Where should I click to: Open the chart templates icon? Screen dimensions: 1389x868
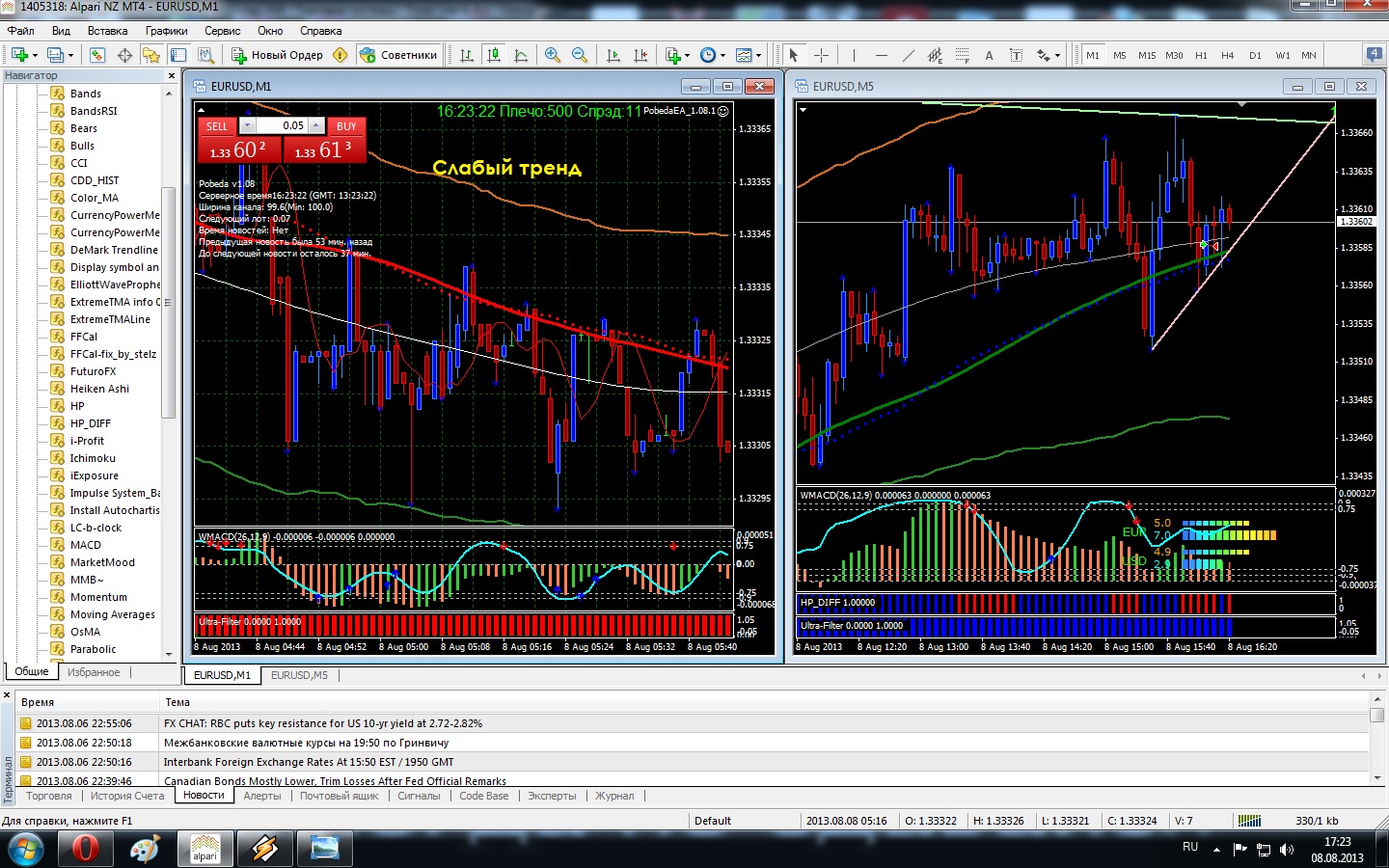(744, 55)
